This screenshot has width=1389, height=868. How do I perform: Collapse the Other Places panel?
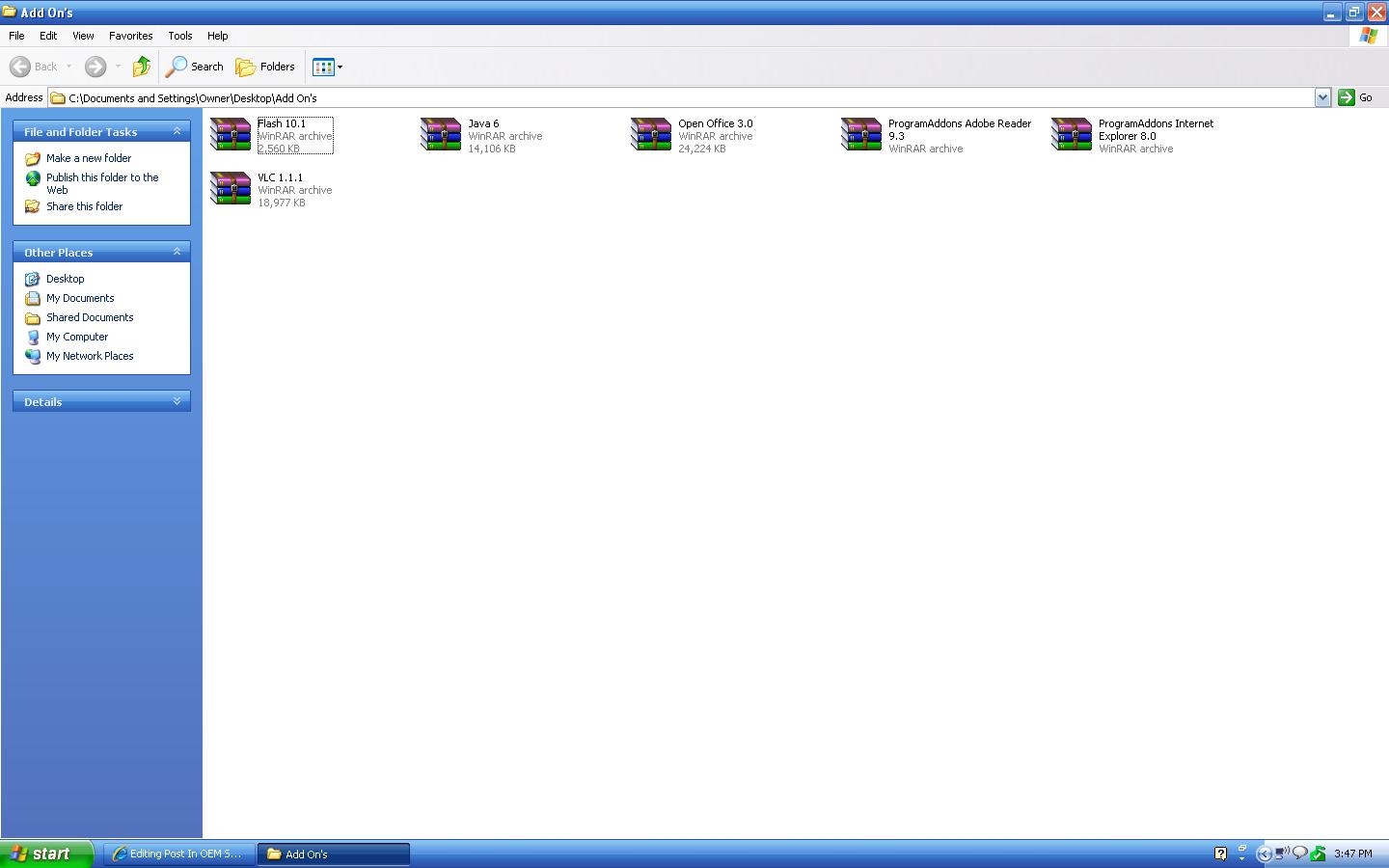(x=177, y=252)
